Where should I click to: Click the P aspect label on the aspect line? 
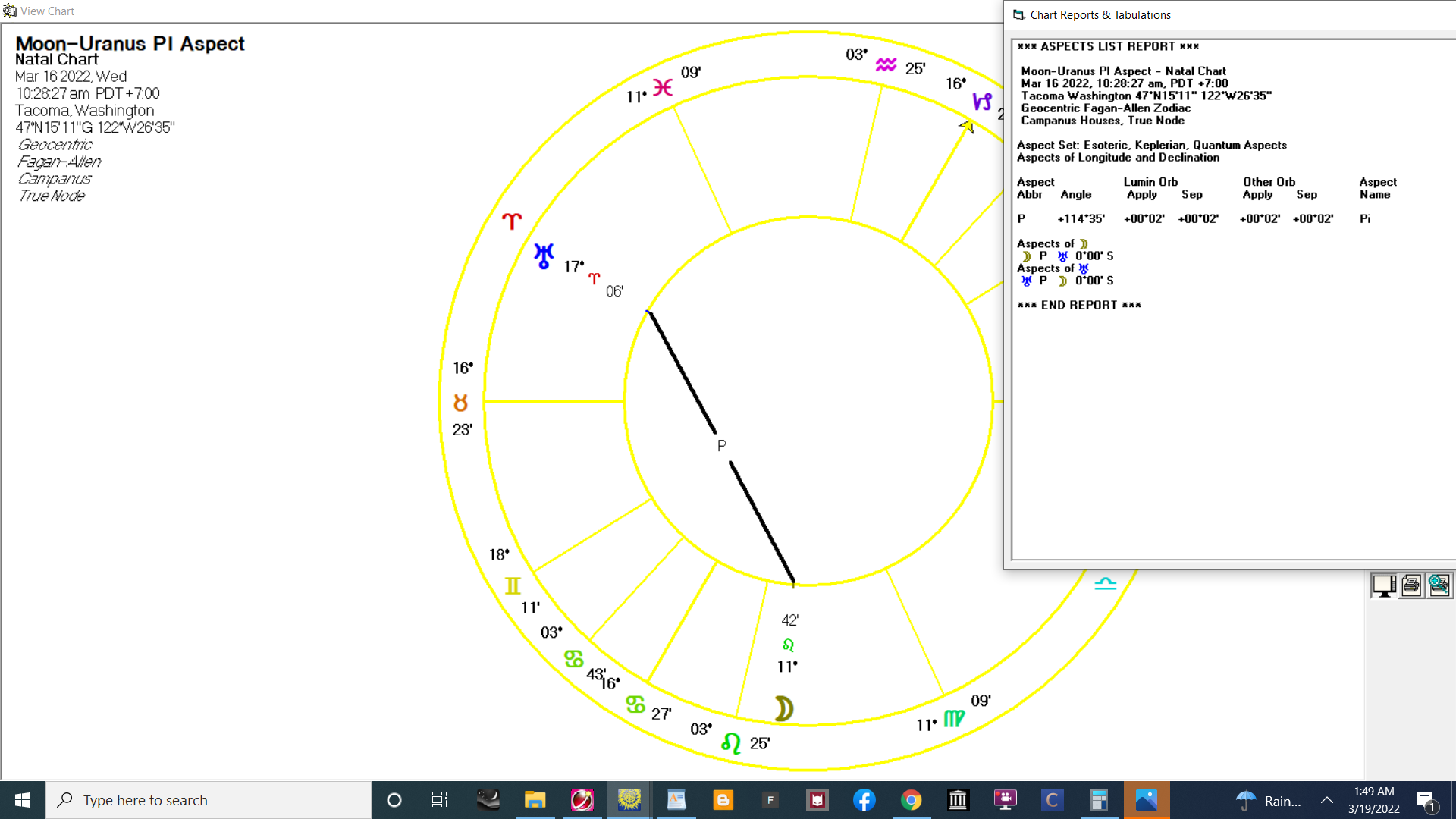[x=722, y=446]
